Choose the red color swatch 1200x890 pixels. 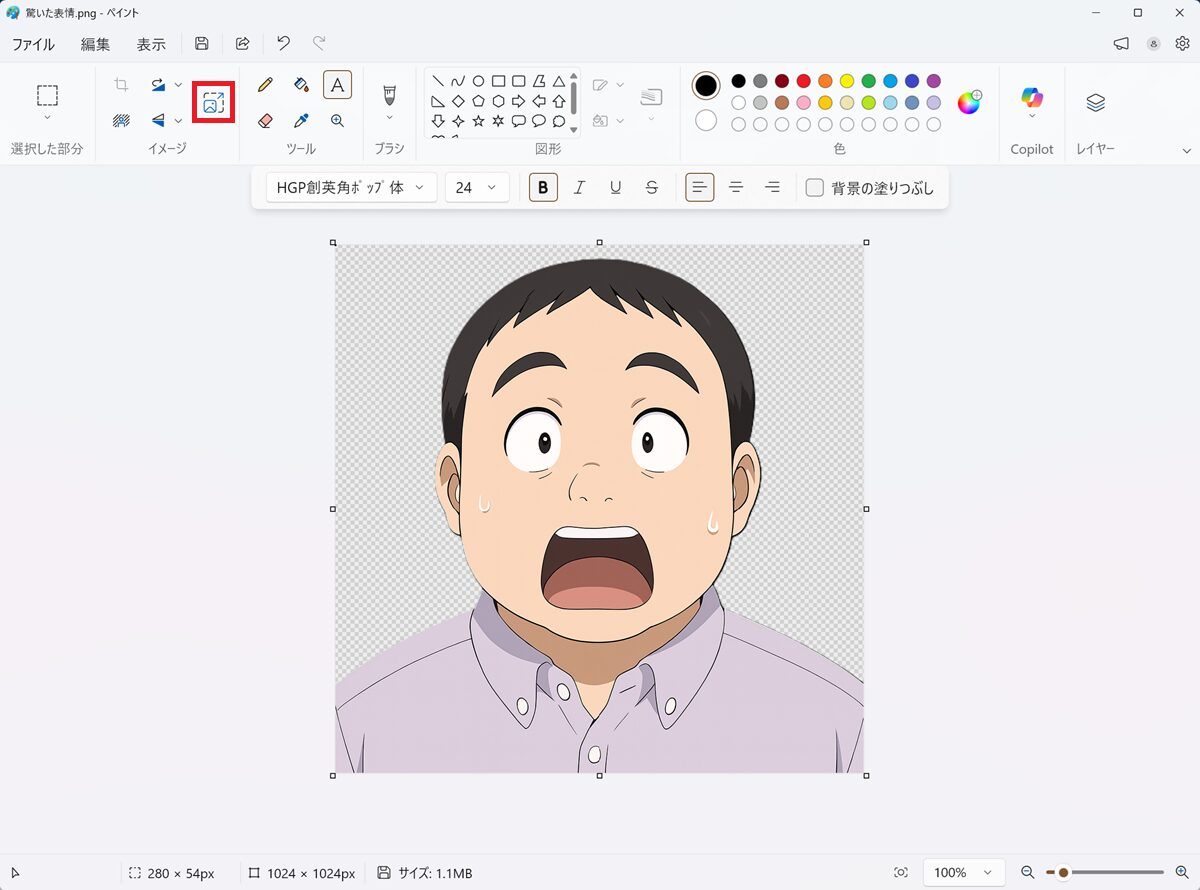[x=803, y=81]
